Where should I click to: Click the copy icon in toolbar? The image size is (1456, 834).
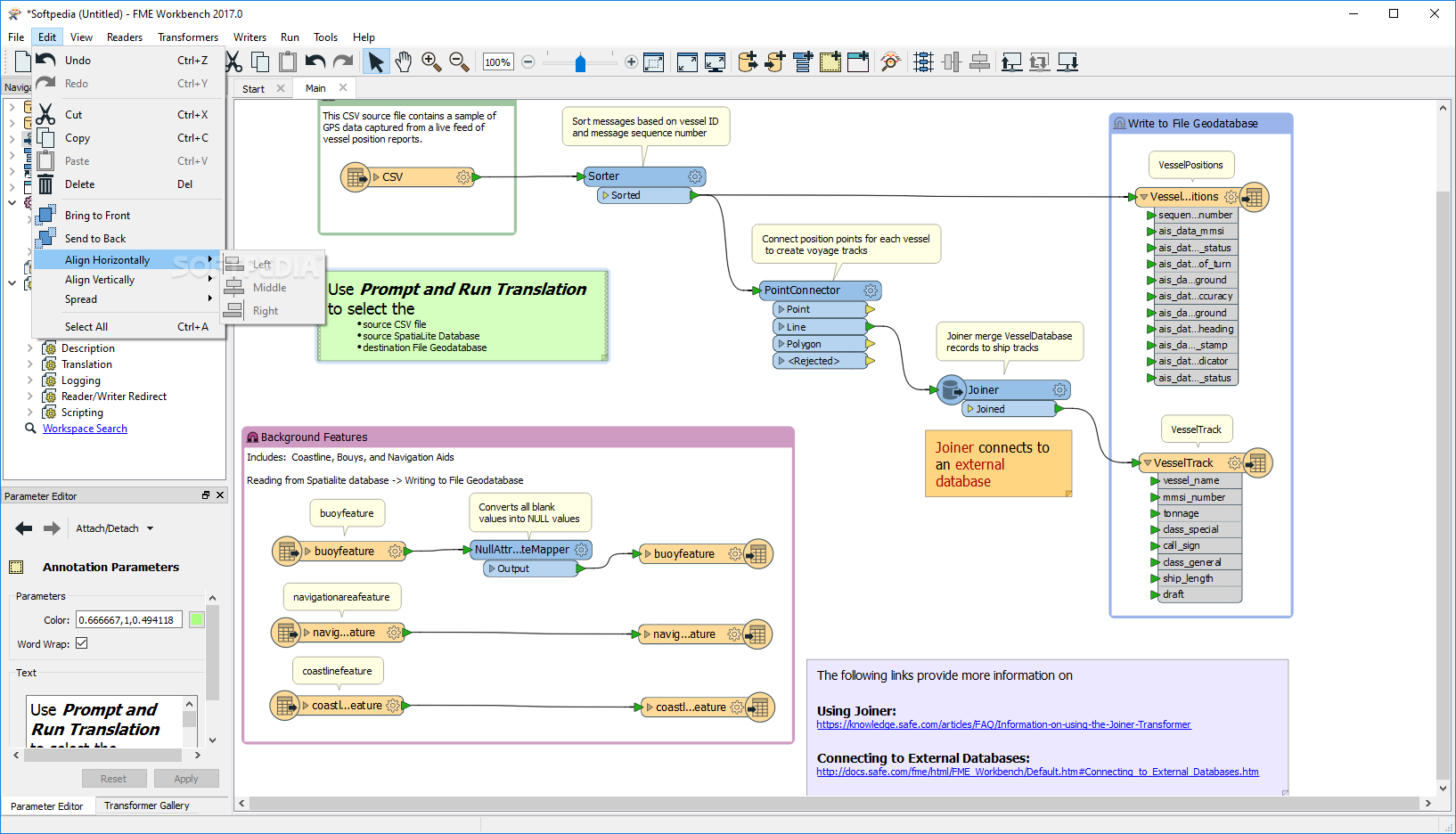click(260, 61)
